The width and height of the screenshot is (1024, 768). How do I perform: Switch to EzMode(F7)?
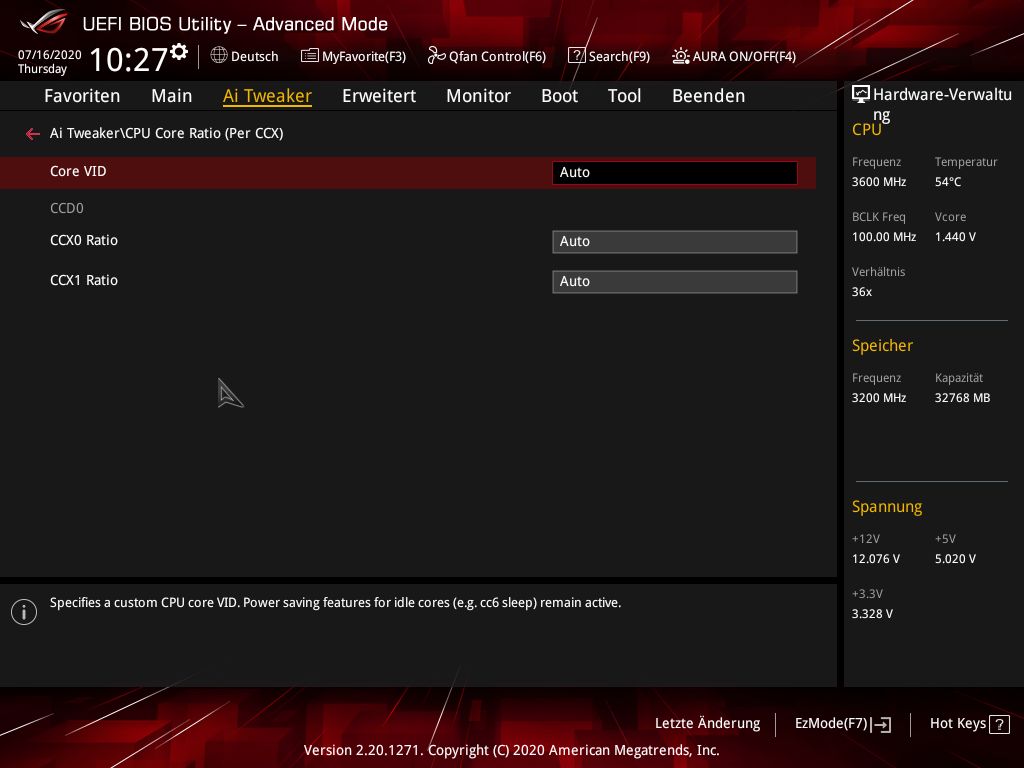(x=842, y=724)
